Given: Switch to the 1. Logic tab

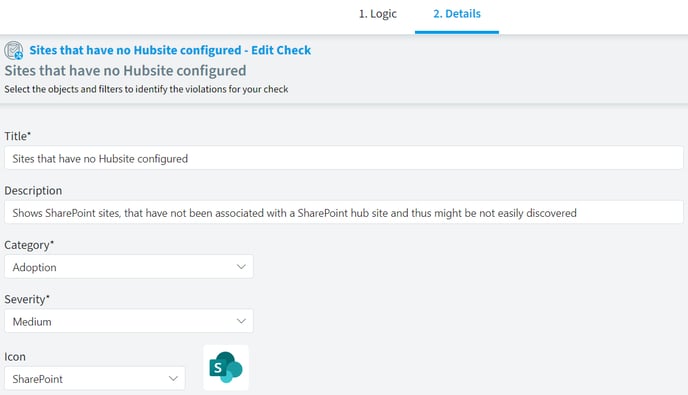Looking at the screenshot, I should pyautogui.click(x=378, y=14).
